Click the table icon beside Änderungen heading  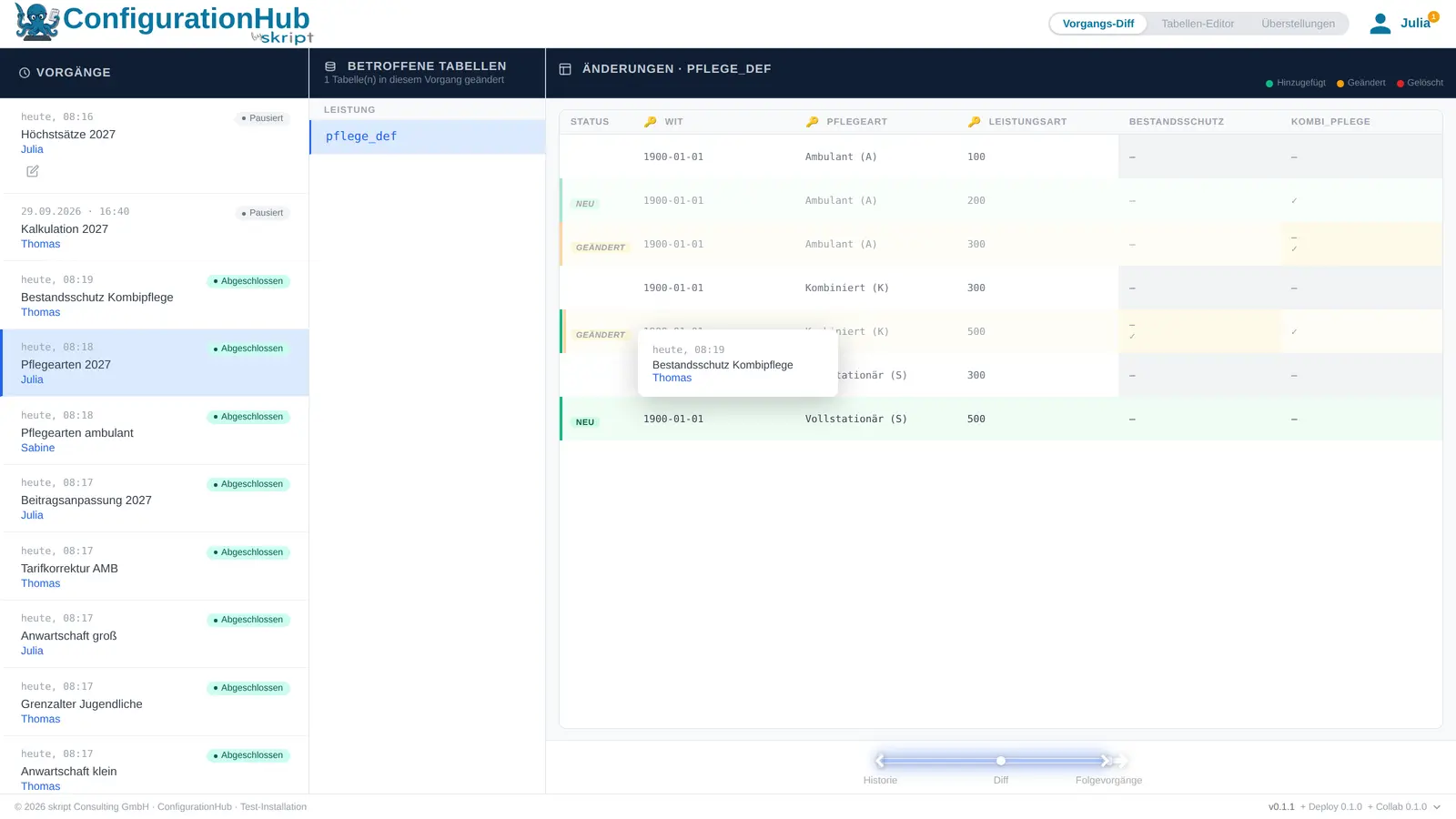[x=565, y=69]
